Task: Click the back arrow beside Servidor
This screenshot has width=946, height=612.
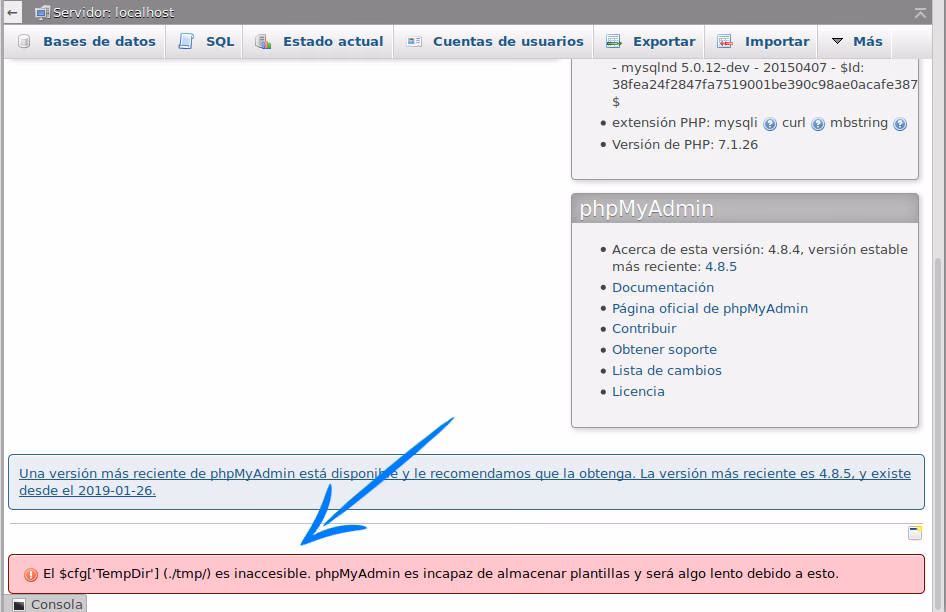Action: (12, 12)
